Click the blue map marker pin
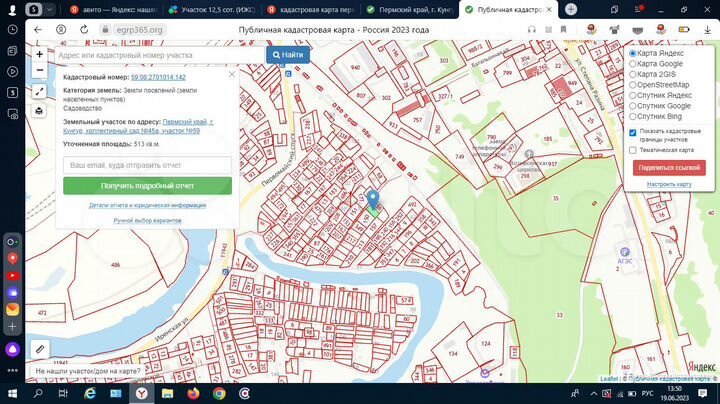This screenshot has width=720, height=404. point(373,200)
